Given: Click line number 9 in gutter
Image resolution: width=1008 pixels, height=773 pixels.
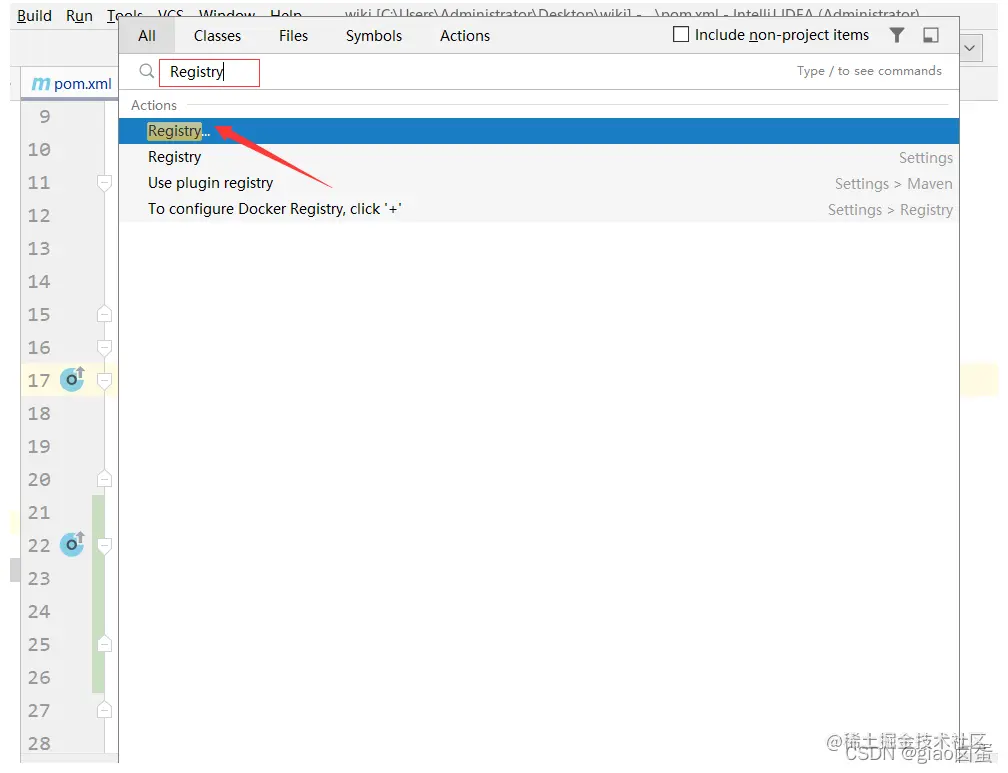Looking at the screenshot, I should pyautogui.click(x=44, y=116).
